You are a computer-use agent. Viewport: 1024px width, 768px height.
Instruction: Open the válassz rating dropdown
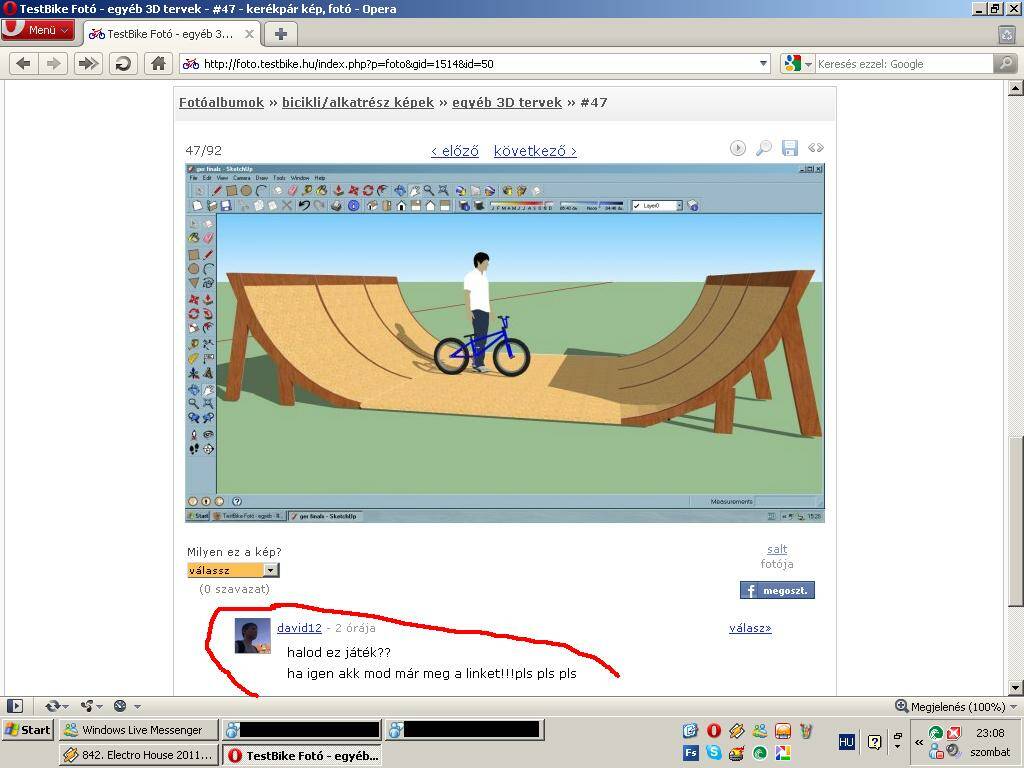pos(233,570)
